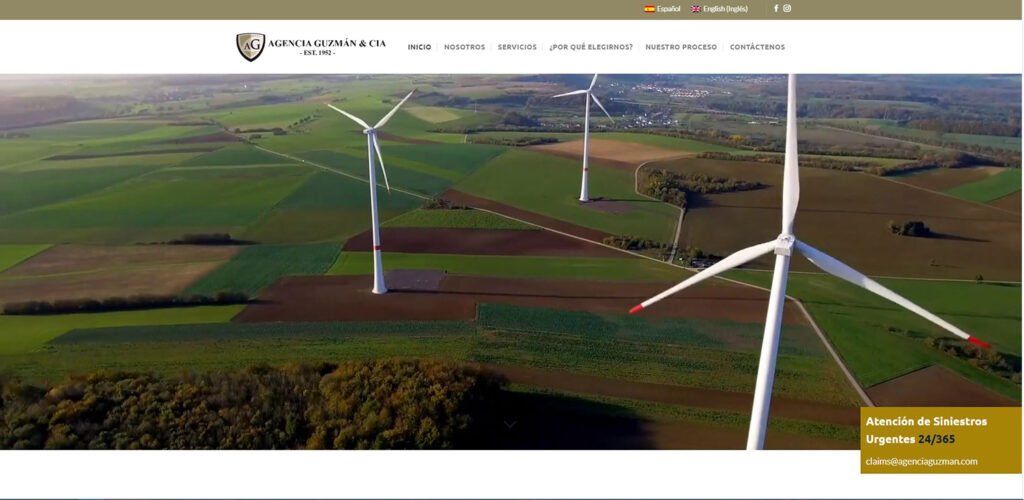
Task: Click the scroll-down chevron on hero
Action: [x=510, y=424]
